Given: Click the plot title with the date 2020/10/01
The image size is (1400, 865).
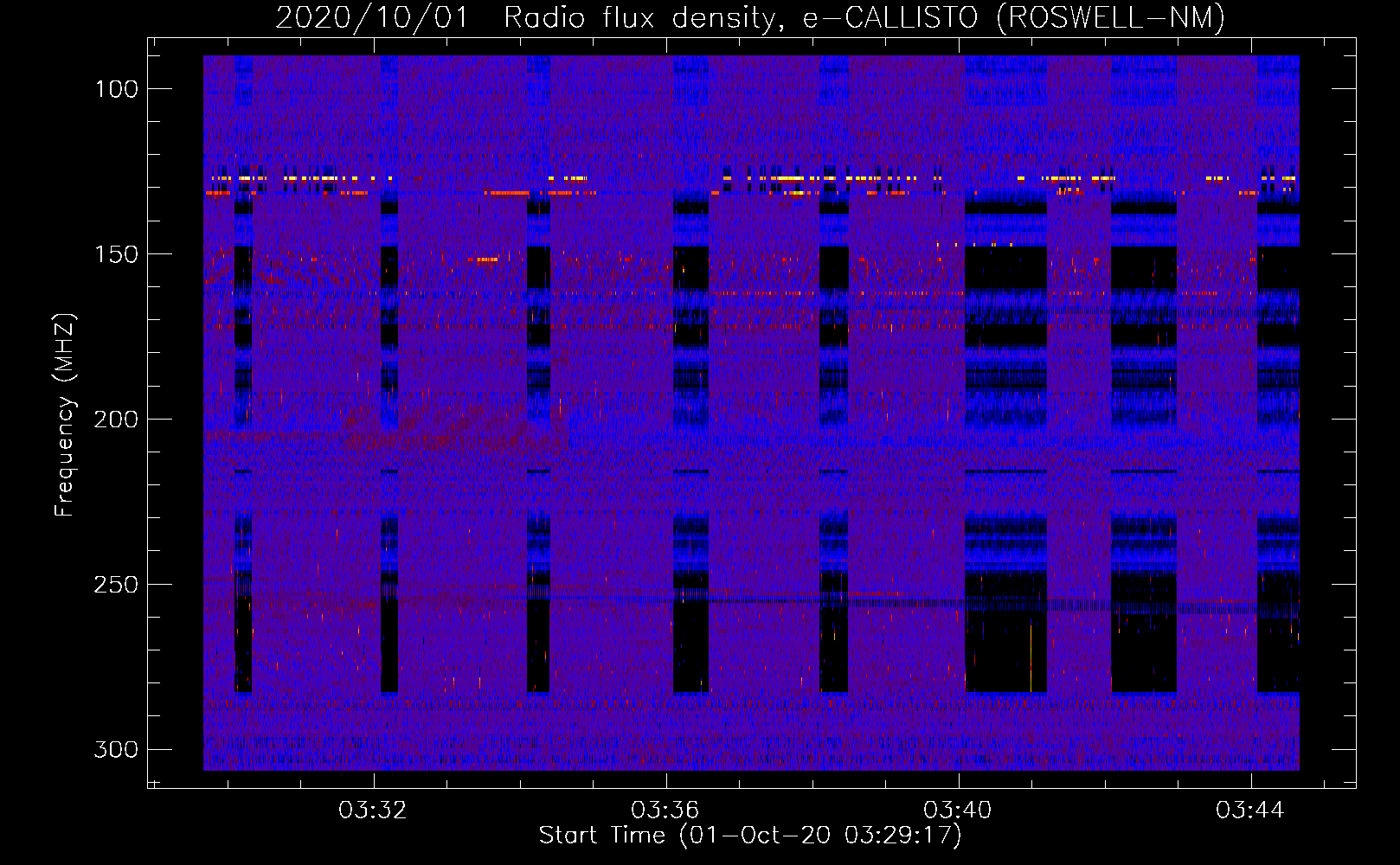Looking at the screenshot, I should click(750, 17).
